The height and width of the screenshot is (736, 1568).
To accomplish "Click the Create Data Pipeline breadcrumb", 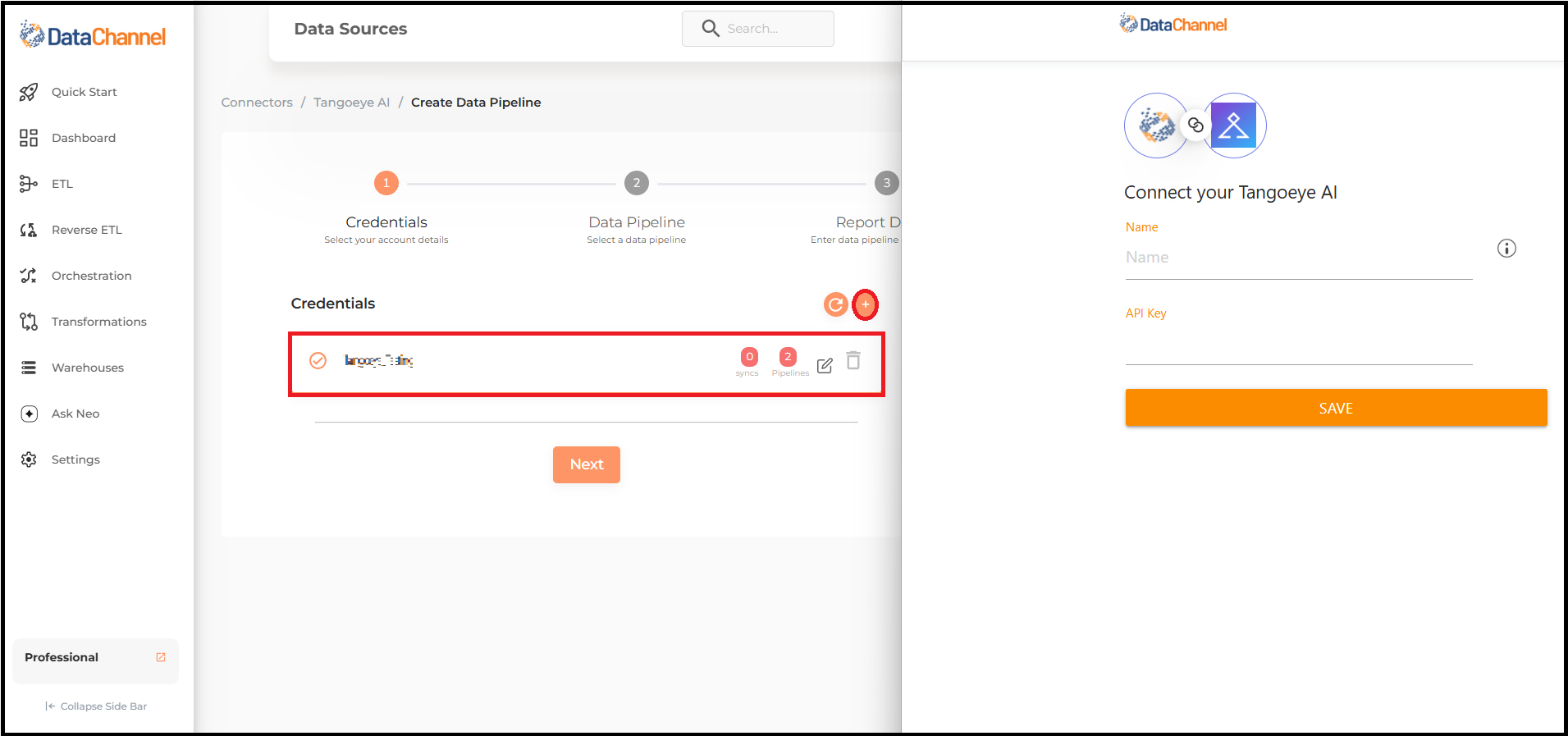I will pyautogui.click(x=476, y=103).
